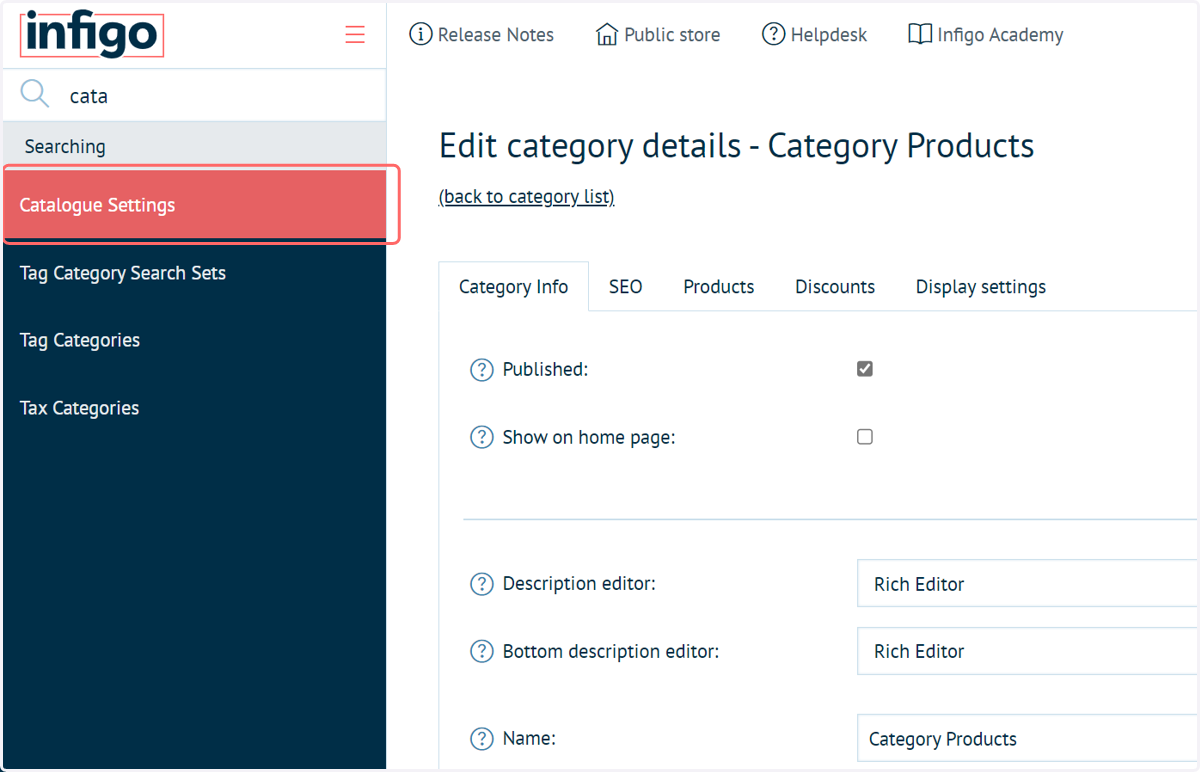1200x772 pixels.
Task: Open the Bottom description editor dropdown
Action: (x=1027, y=651)
